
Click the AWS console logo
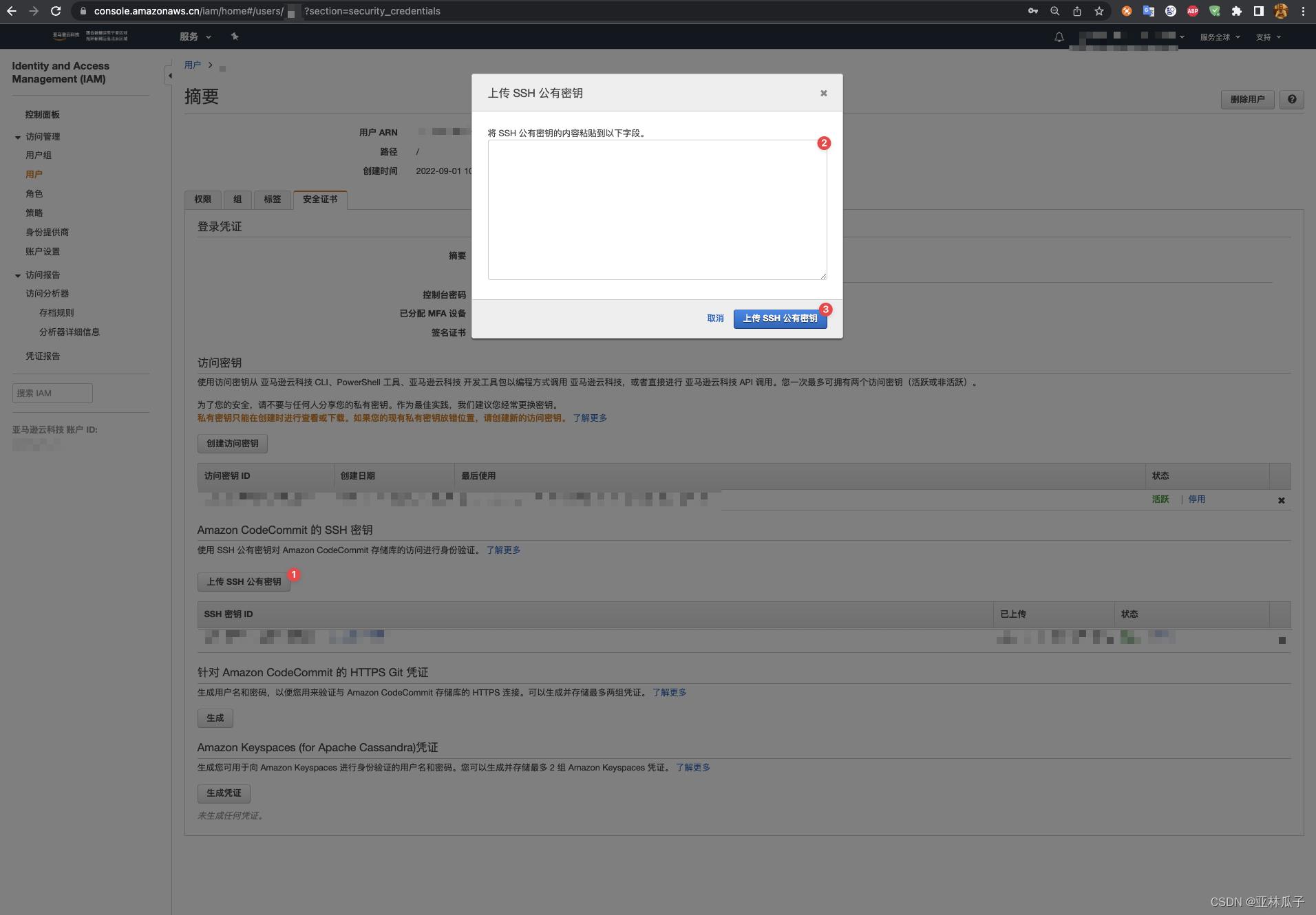90,36
